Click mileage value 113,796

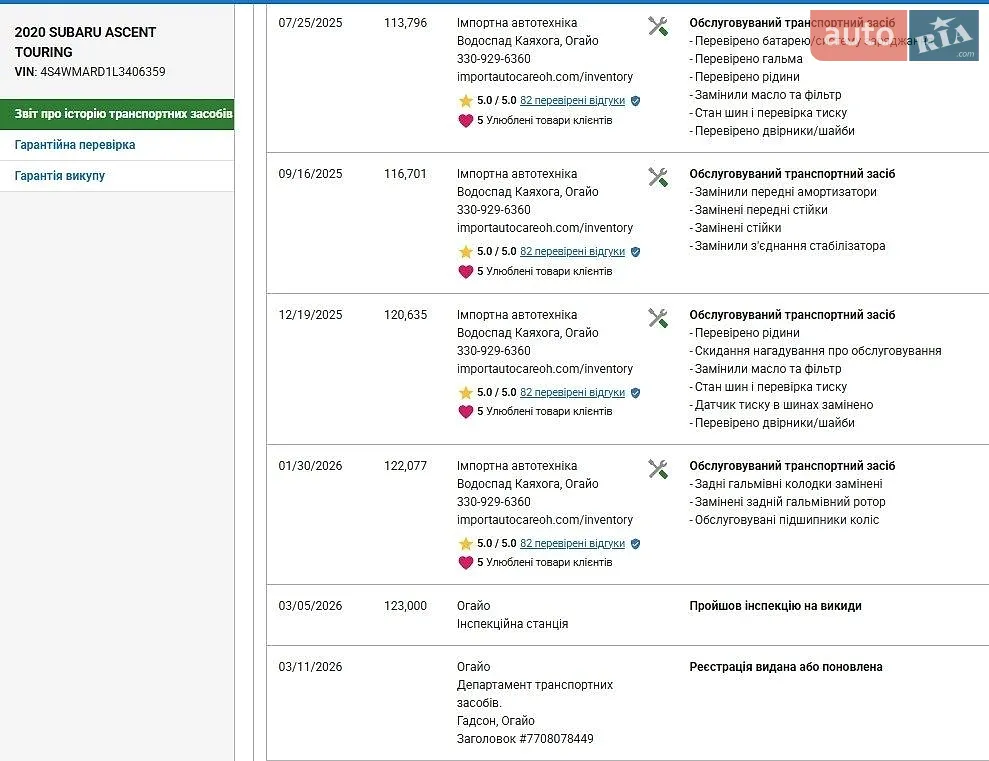406,23
